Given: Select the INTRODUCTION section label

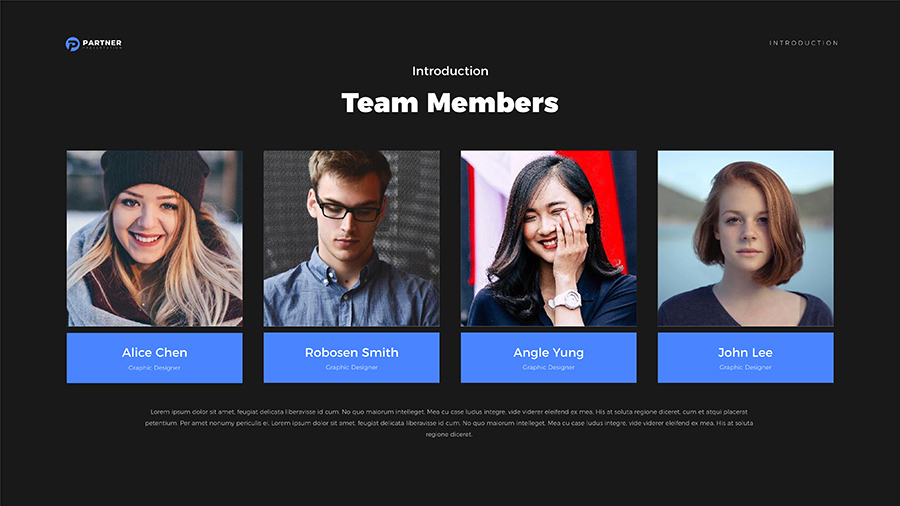Looking at the screenshot, I should [x=804, y=43].
